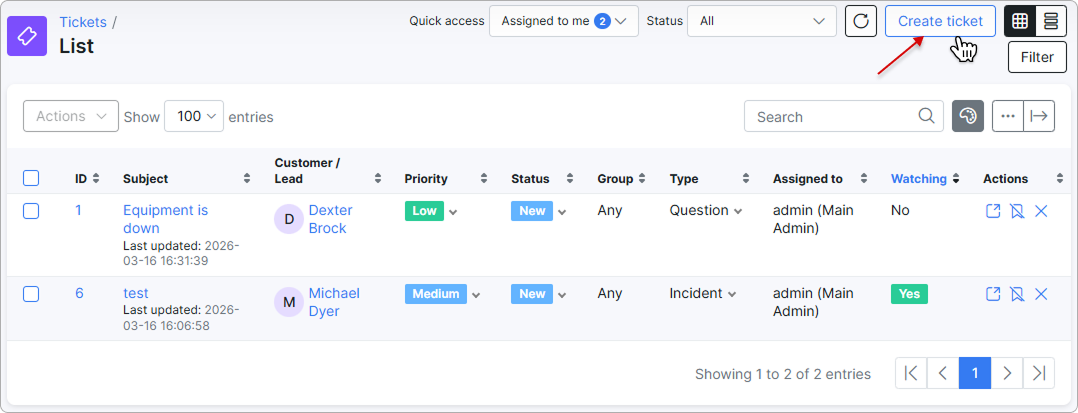Click page 1 pagination button
The height and width of the screenshot is (413, 1078).
[975, 373]
